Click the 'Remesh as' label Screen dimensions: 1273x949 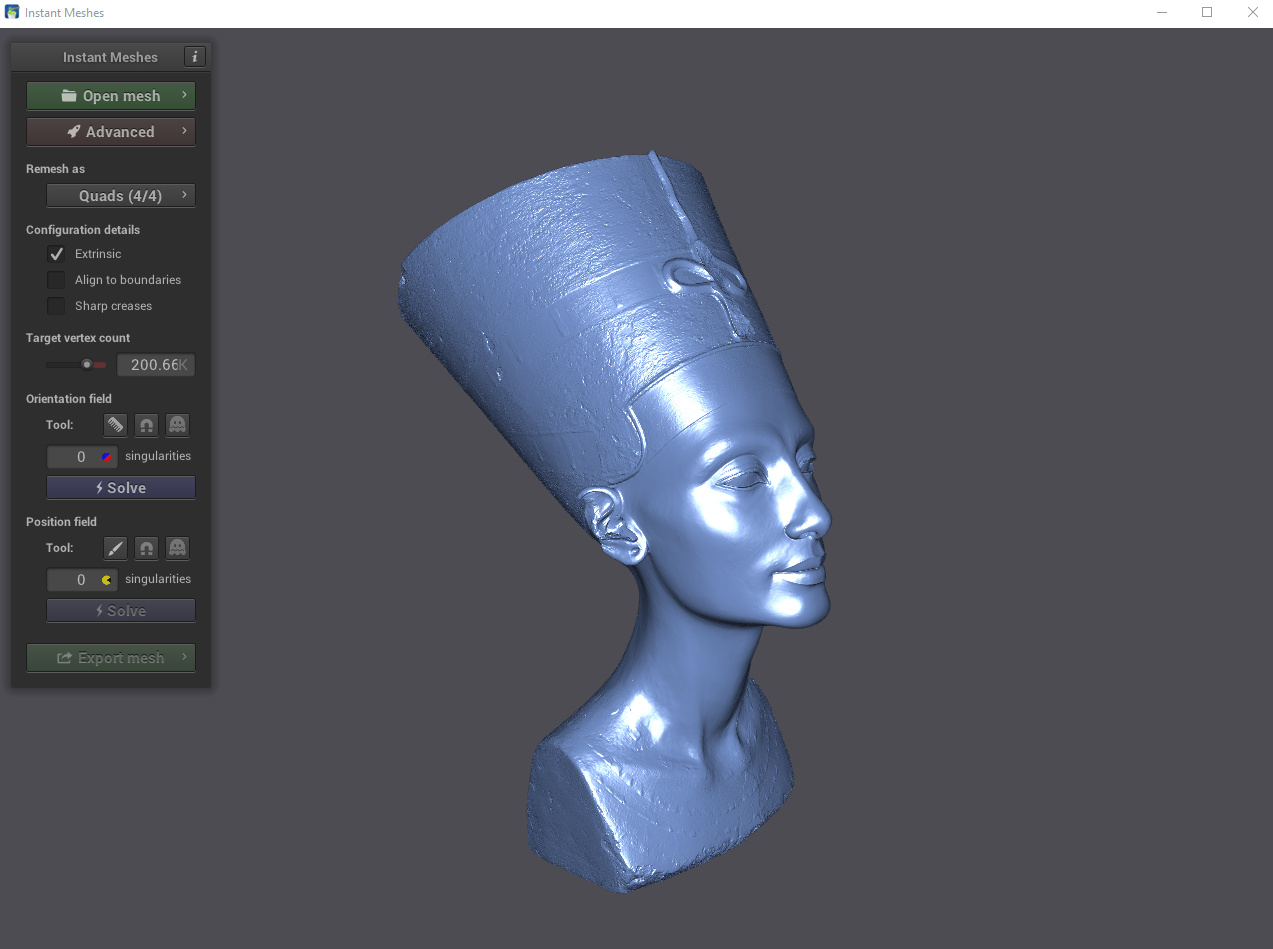coord(55,169)
